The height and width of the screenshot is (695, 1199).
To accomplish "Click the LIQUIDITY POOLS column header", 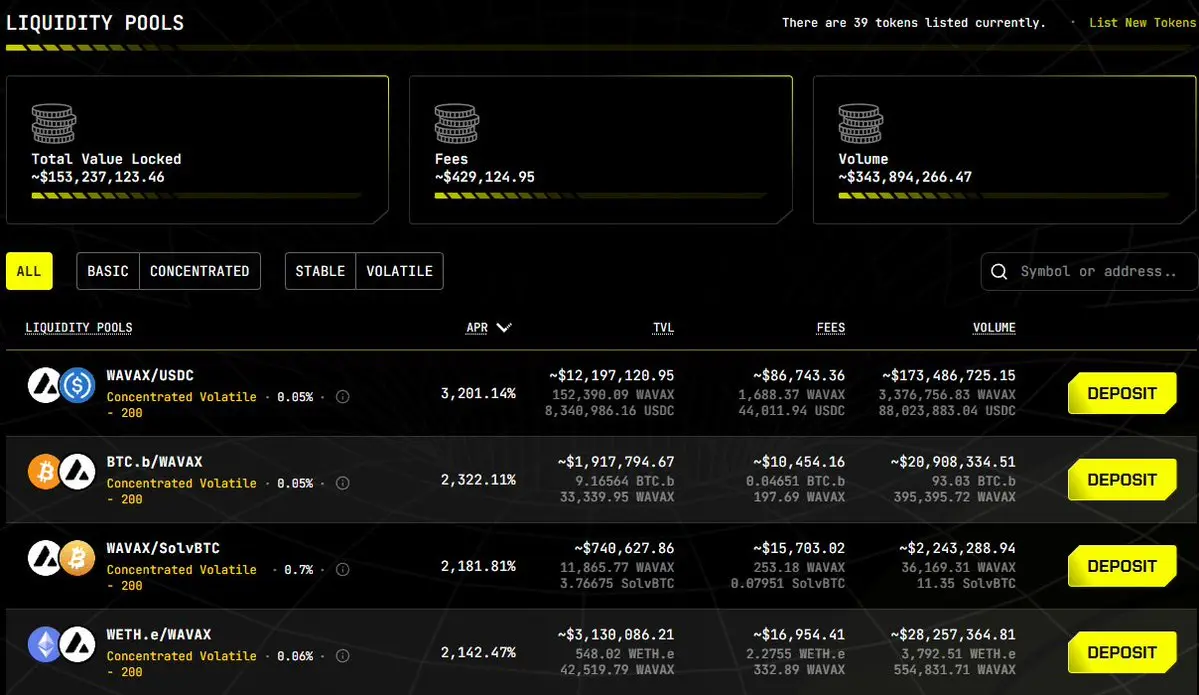I will pyautogui.click(x=79, y=328).
